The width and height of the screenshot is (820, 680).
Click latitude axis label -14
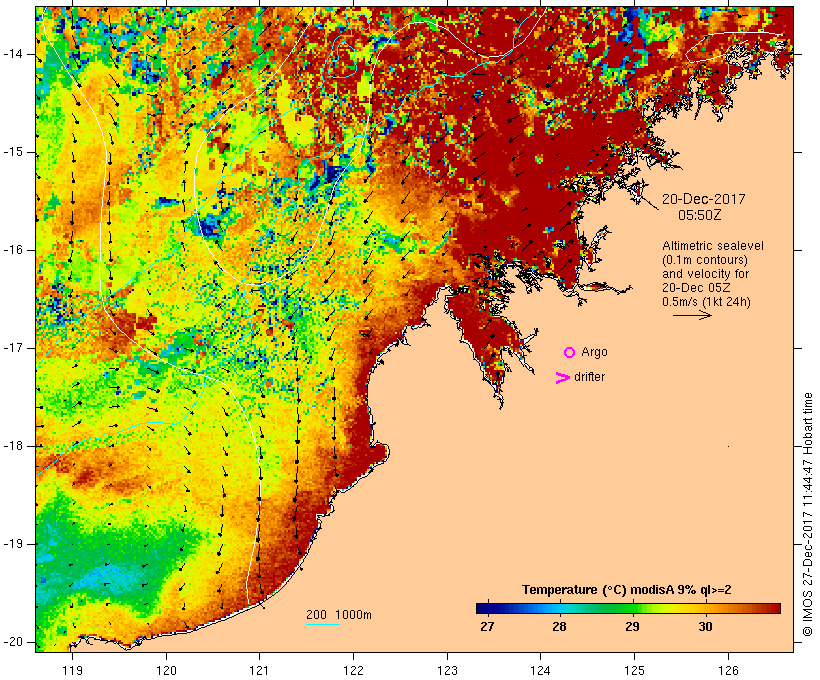(x=13, y=54)
